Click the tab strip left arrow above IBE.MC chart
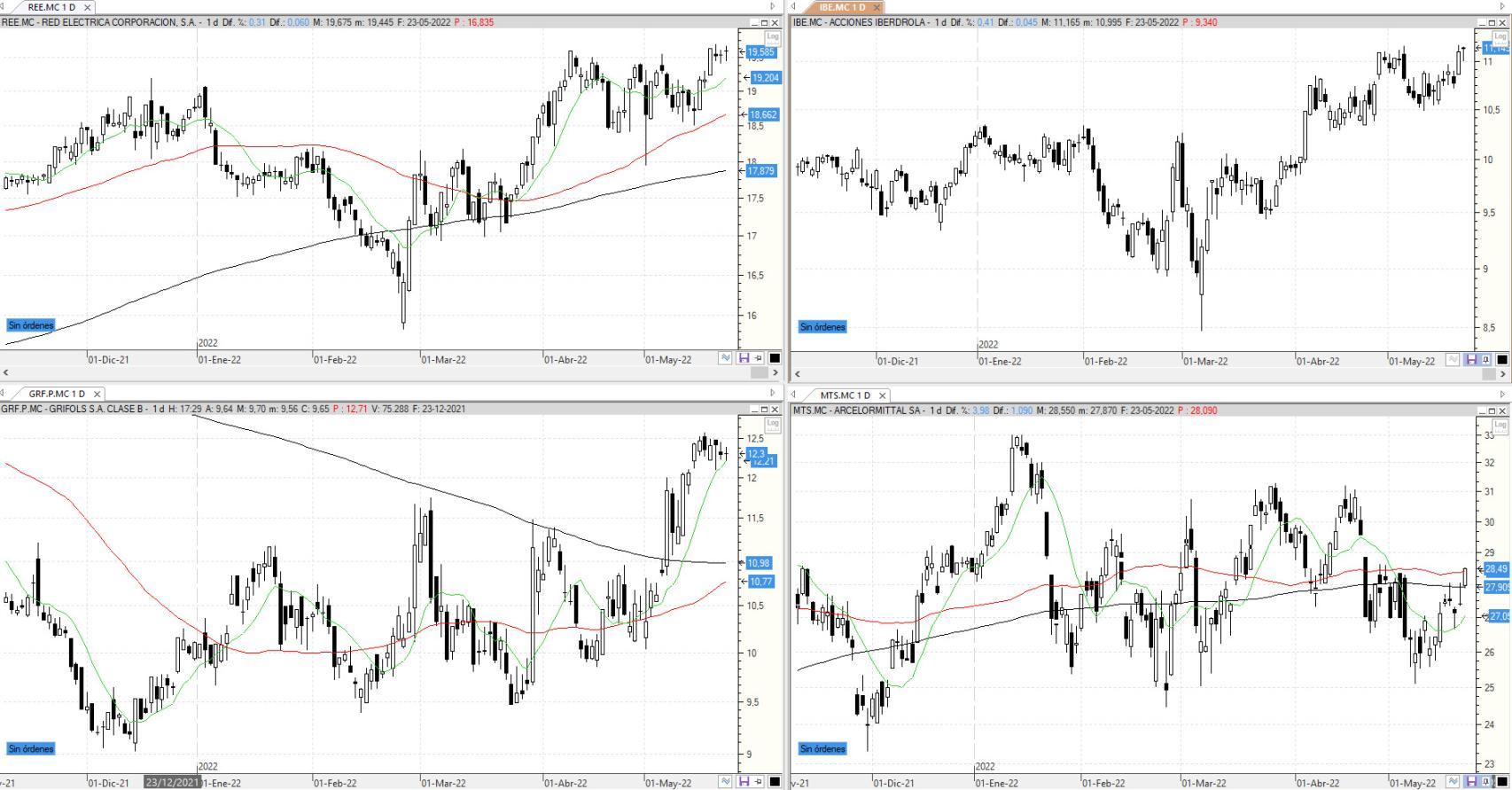The height and width of the screenshot is (790, 1512). (x=793, y=6)
